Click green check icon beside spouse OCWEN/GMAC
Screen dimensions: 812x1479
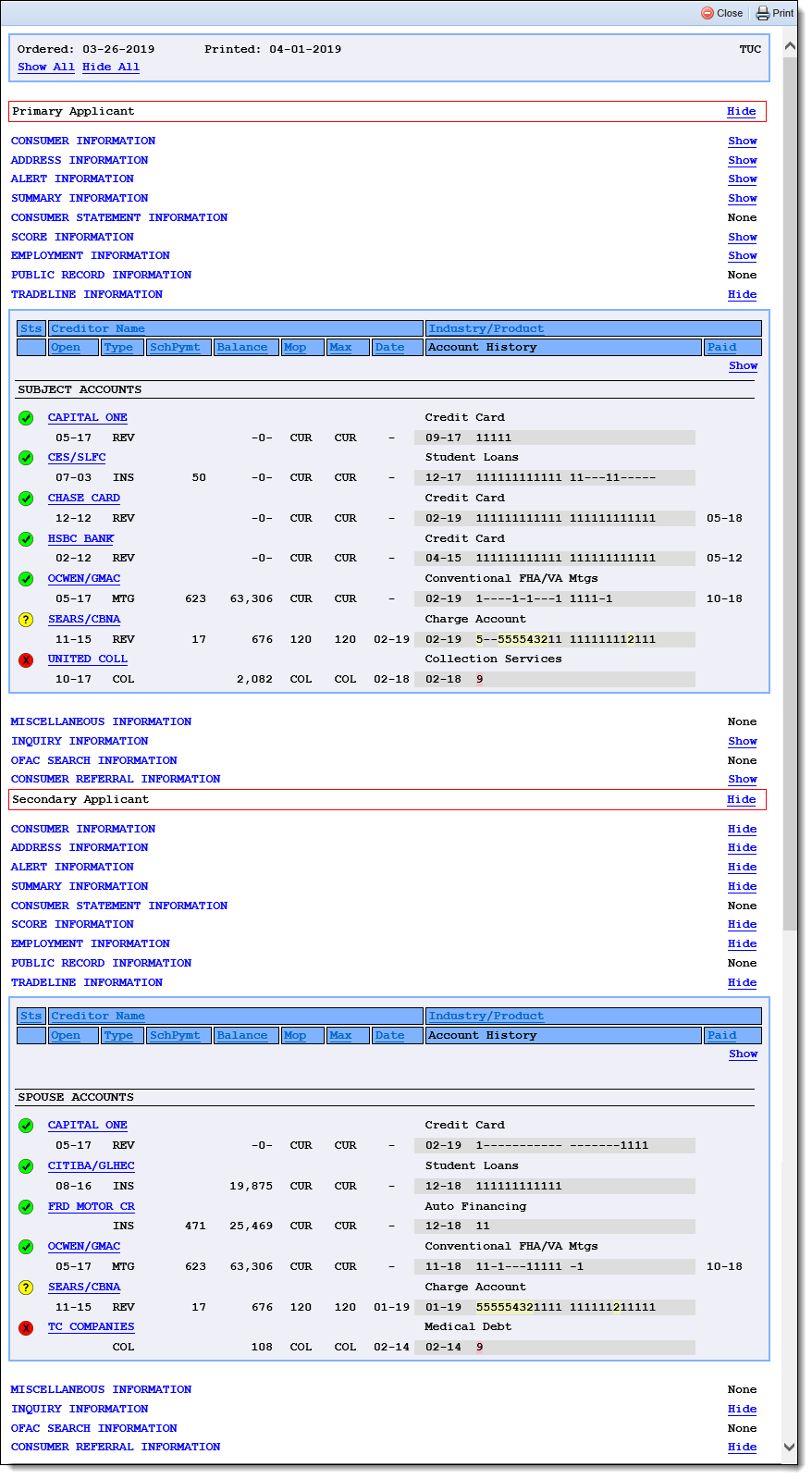[x=26, y=1247]
